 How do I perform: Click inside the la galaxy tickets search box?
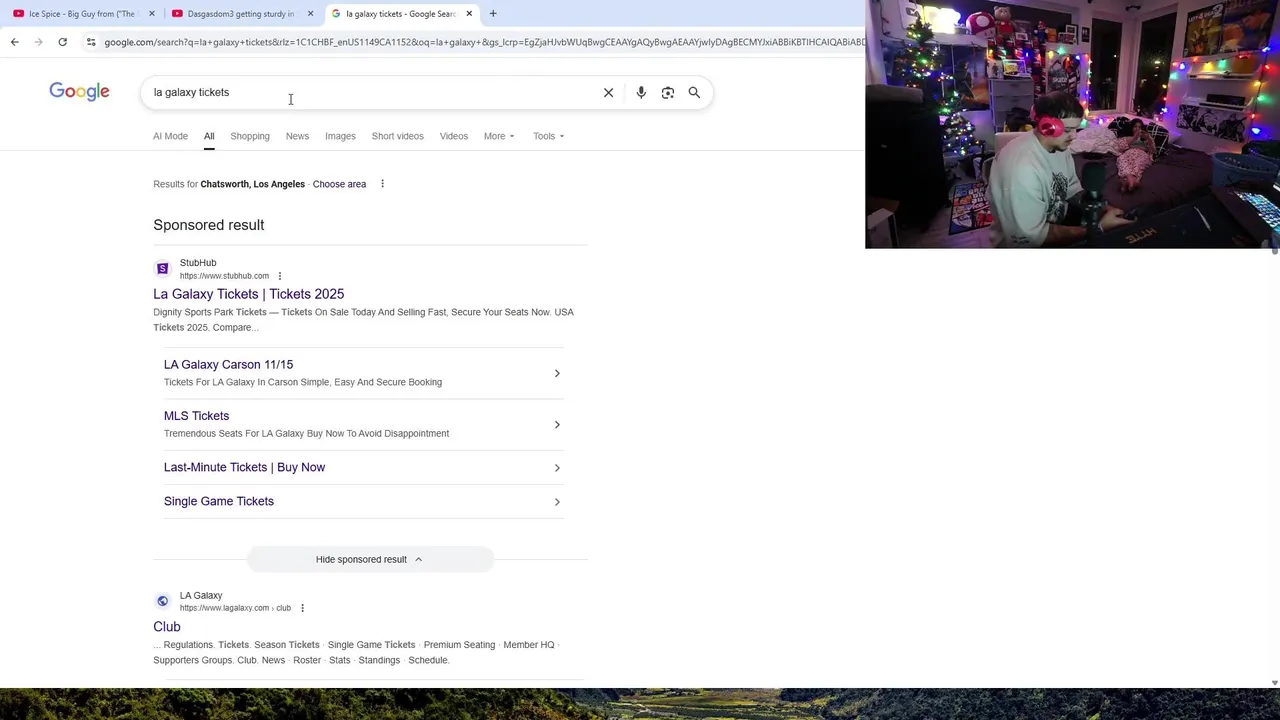(370, 92)
